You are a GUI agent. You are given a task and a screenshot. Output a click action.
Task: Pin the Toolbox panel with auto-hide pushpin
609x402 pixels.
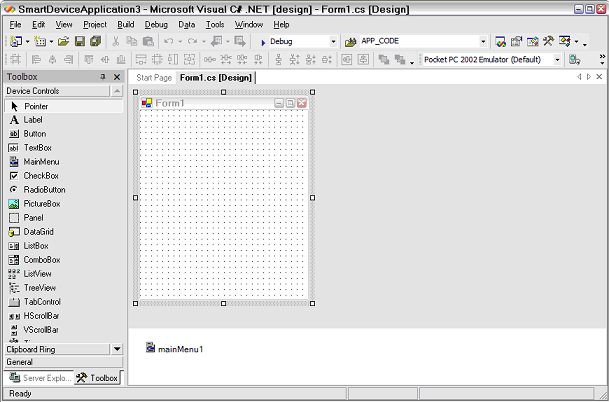103,77
